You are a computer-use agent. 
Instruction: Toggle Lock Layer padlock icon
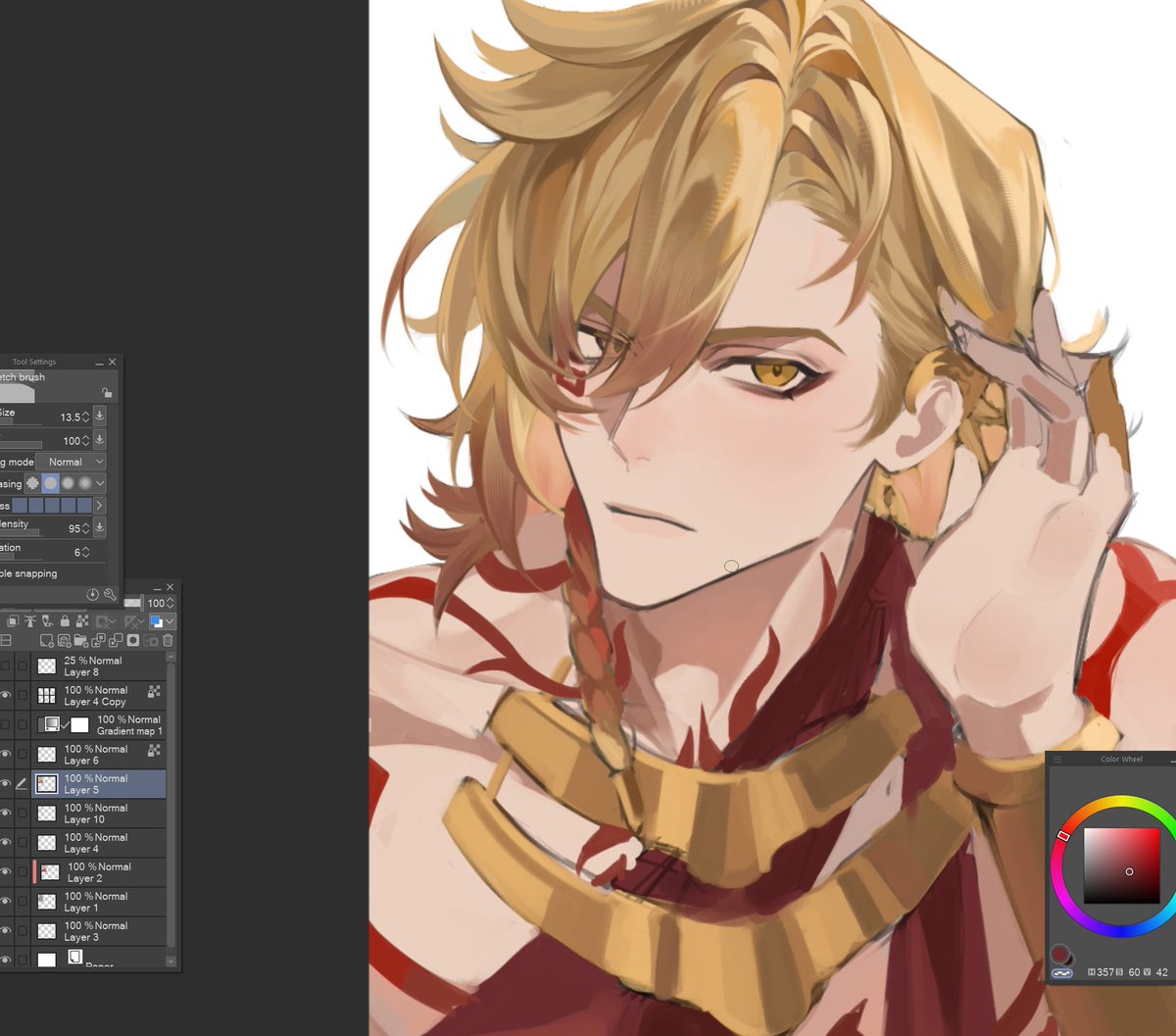65,621
